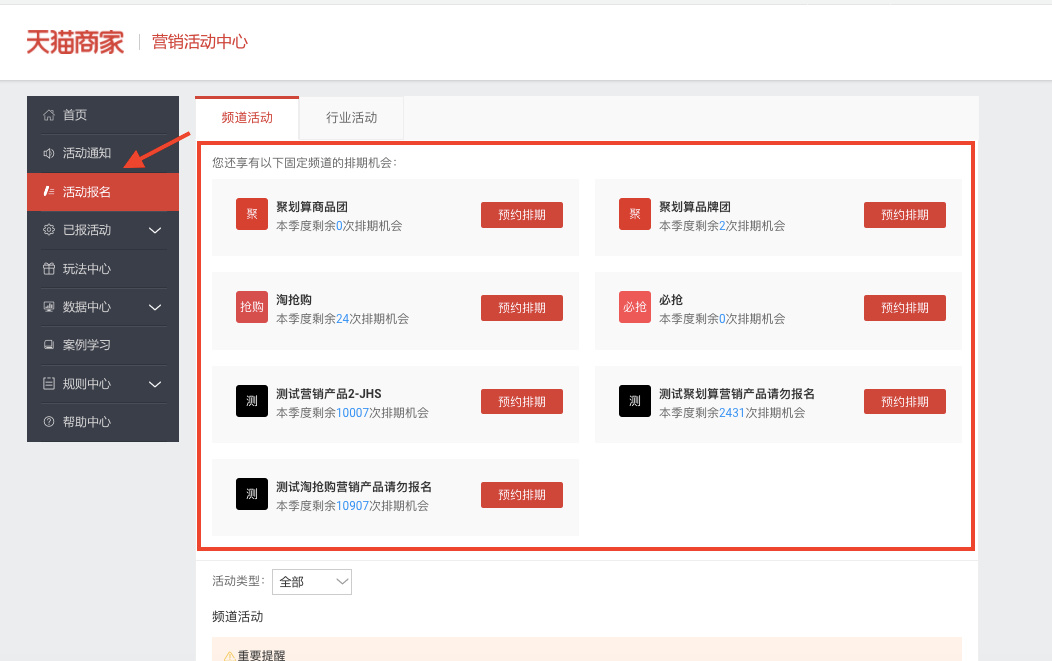Click the 天猫商家 logo
Viewport: 1052px width, 661px height.
point(75,42)
